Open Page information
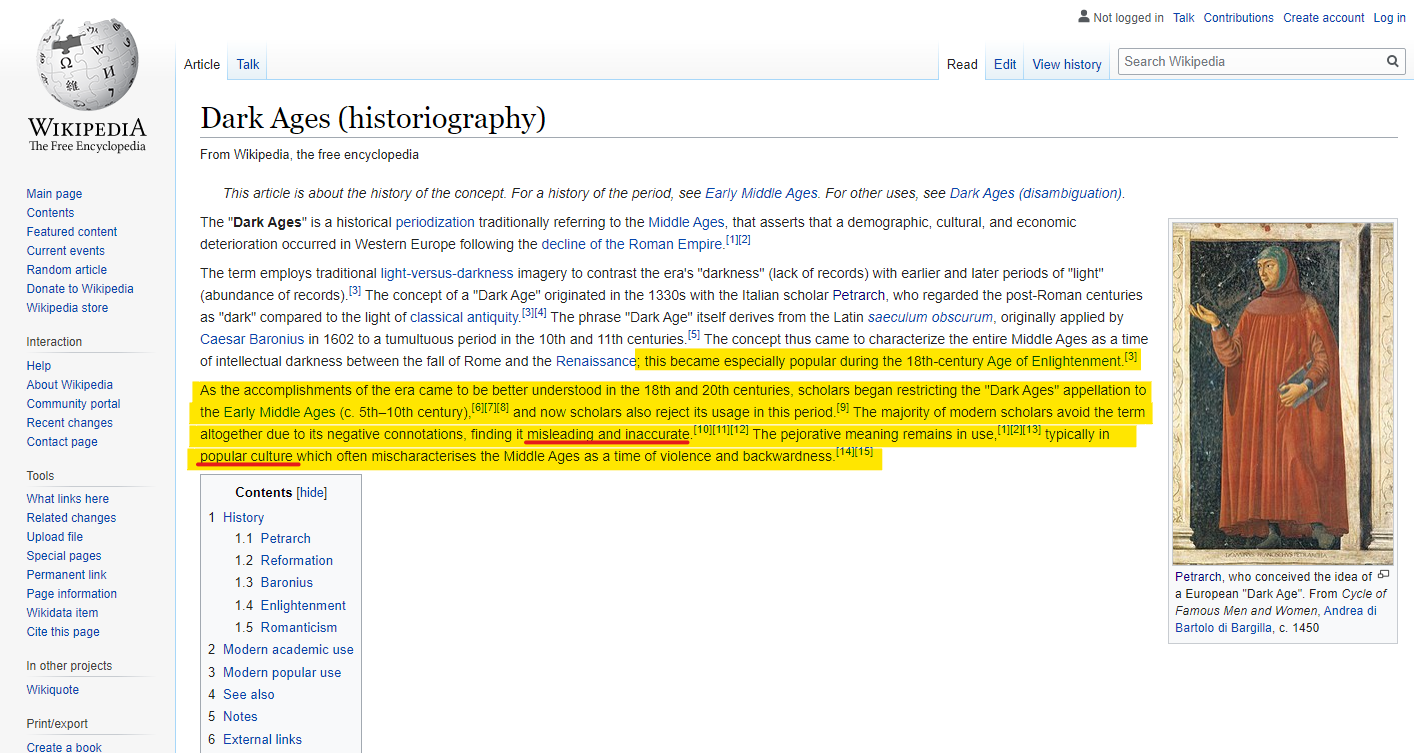 click(x=72, y=594)
